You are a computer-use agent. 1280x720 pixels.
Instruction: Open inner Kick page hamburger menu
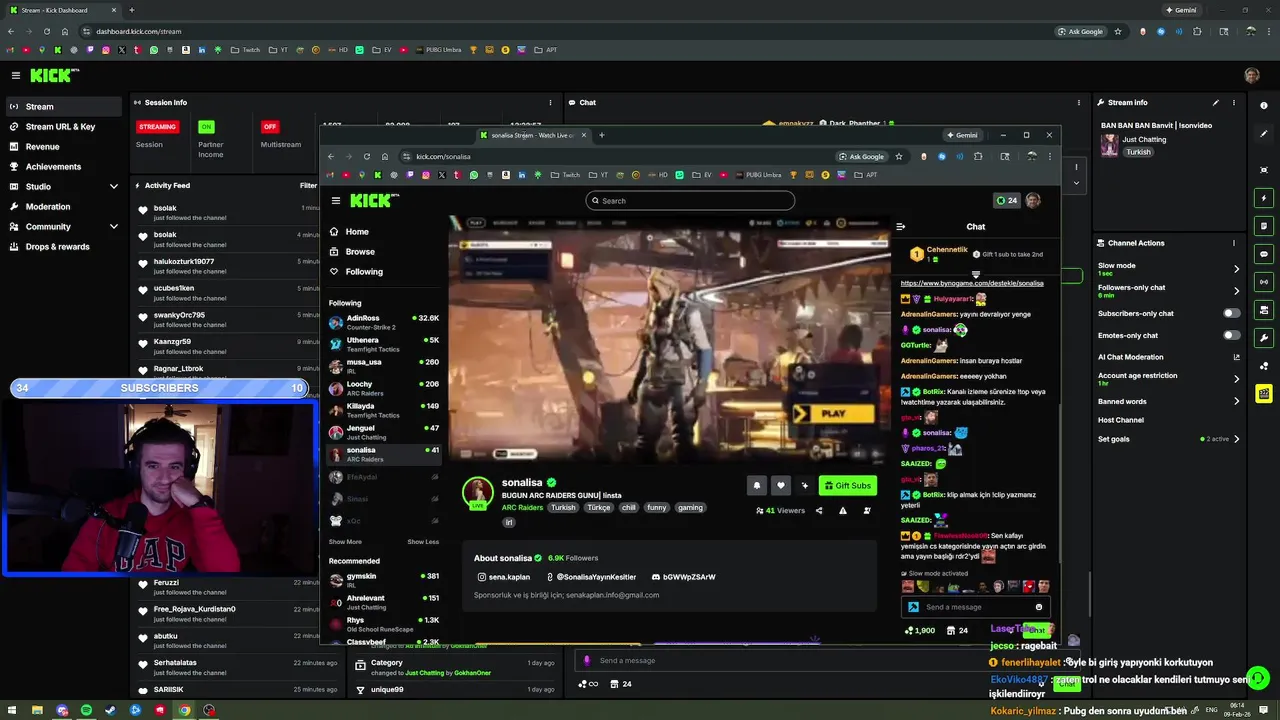336,200
